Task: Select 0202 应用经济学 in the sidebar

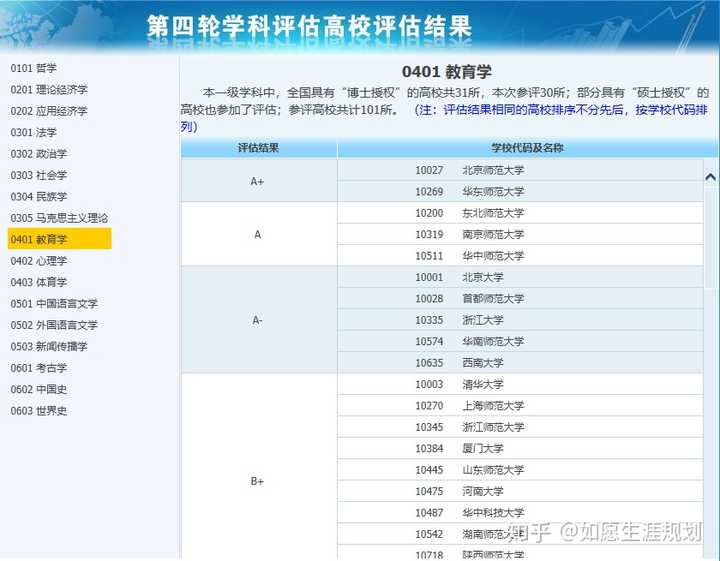Action: coord(49,111)
